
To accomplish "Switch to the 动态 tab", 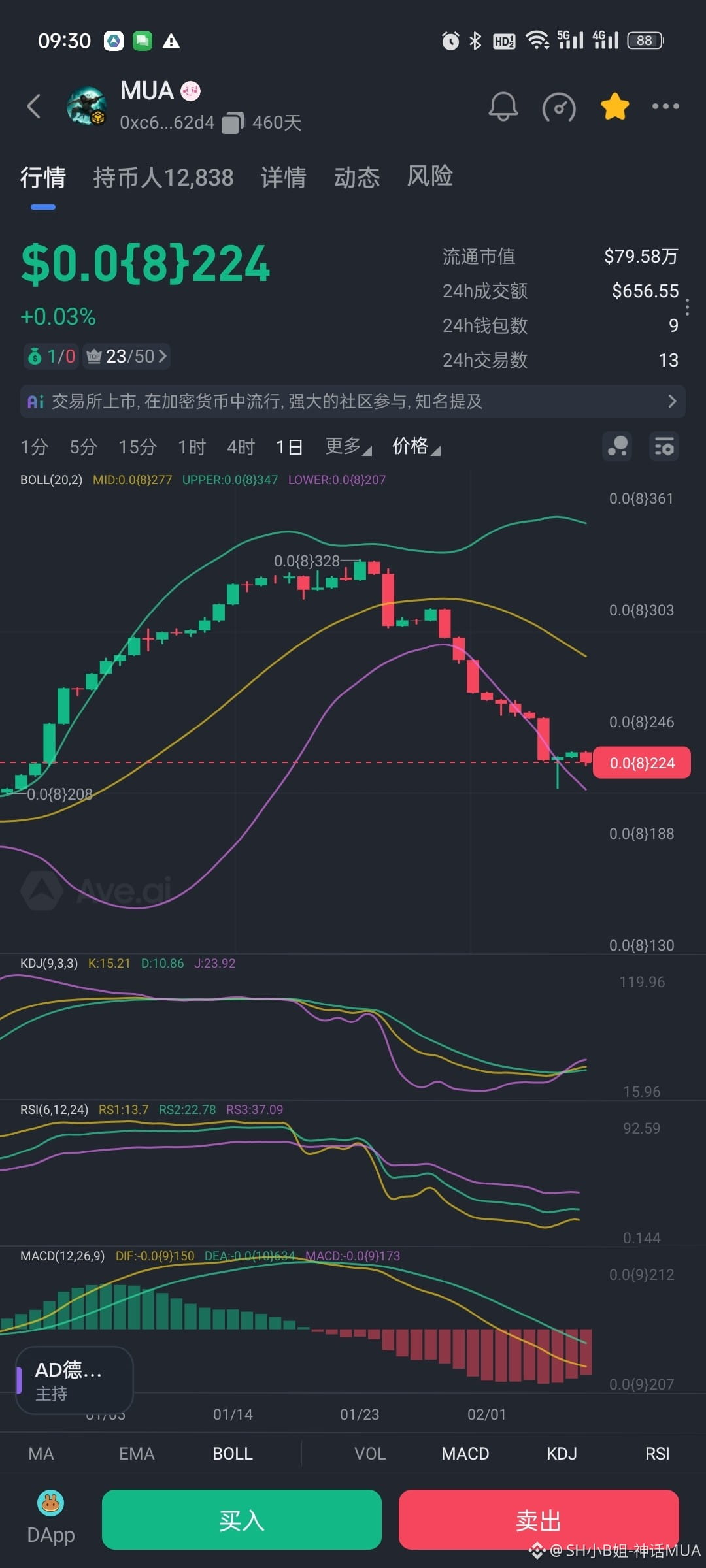I will [357, 178].
